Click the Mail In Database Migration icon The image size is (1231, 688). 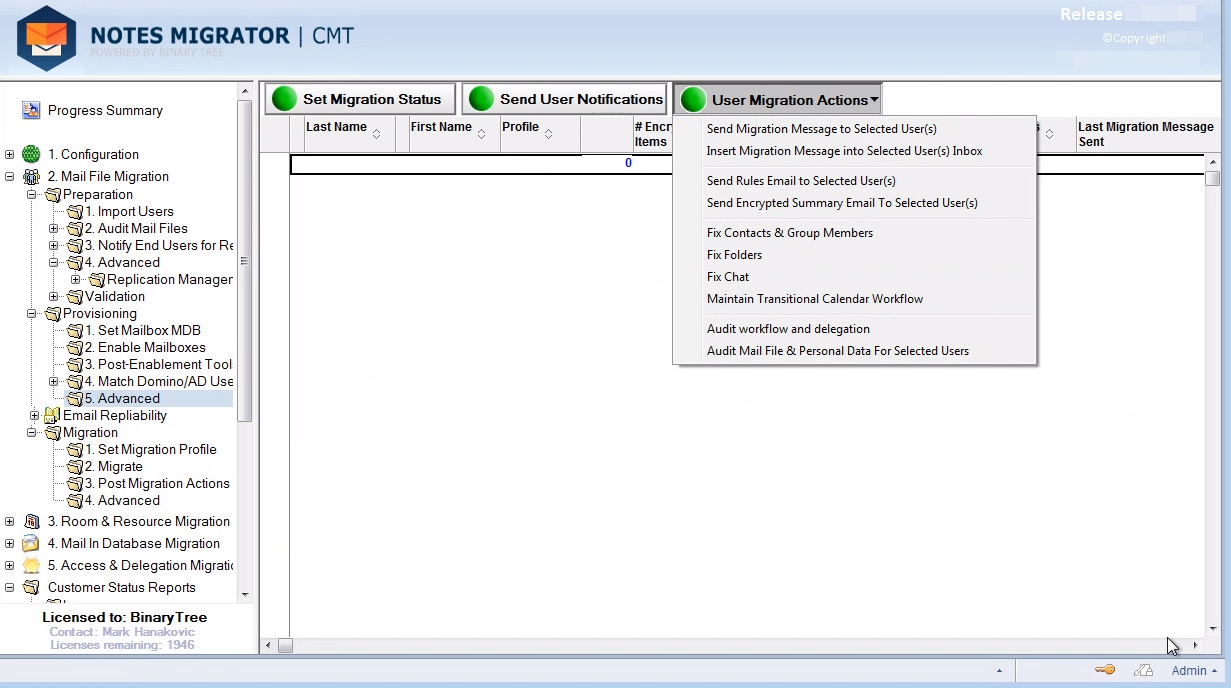pyautogui.click(x=31, y=543)
